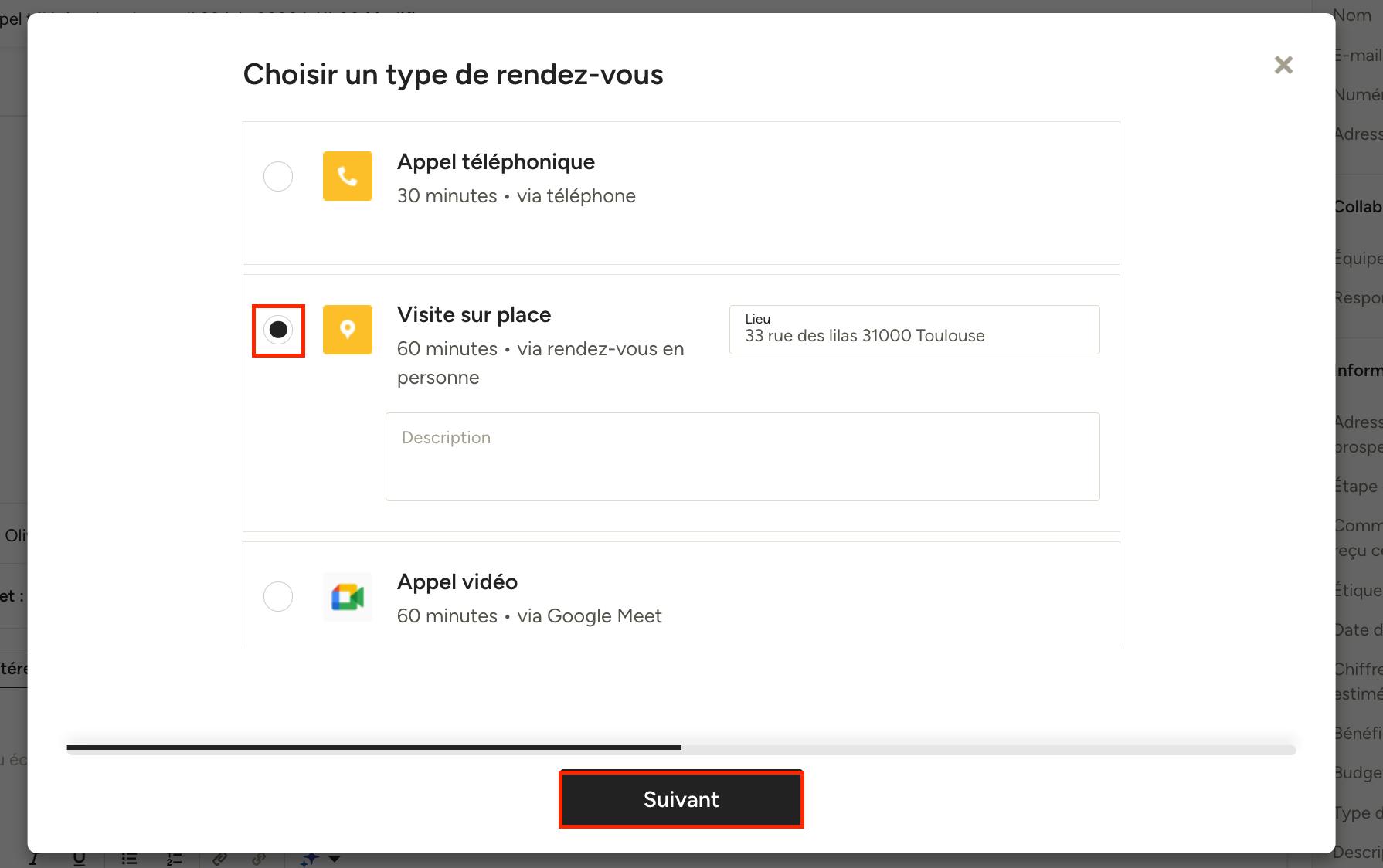Edit the Lieu address field
The height and width of the screenshot is (868, 1383).
point(914,330)
